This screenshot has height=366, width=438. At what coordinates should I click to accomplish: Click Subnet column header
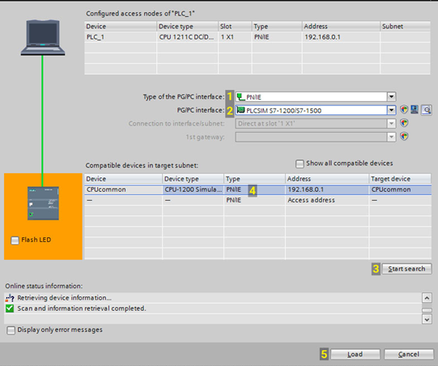coord(405,26)
